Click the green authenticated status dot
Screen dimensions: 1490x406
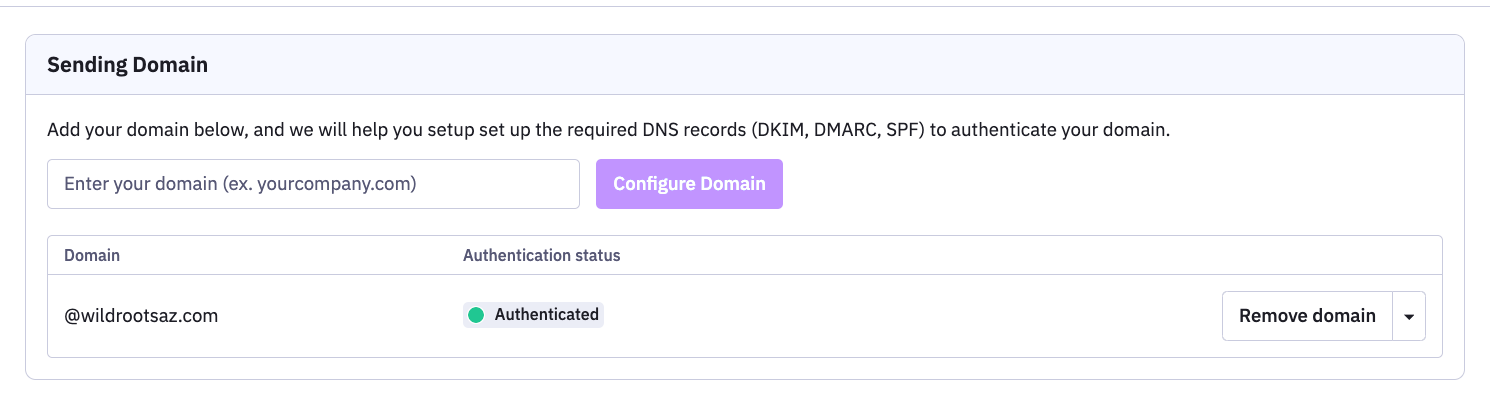(476, 315)
